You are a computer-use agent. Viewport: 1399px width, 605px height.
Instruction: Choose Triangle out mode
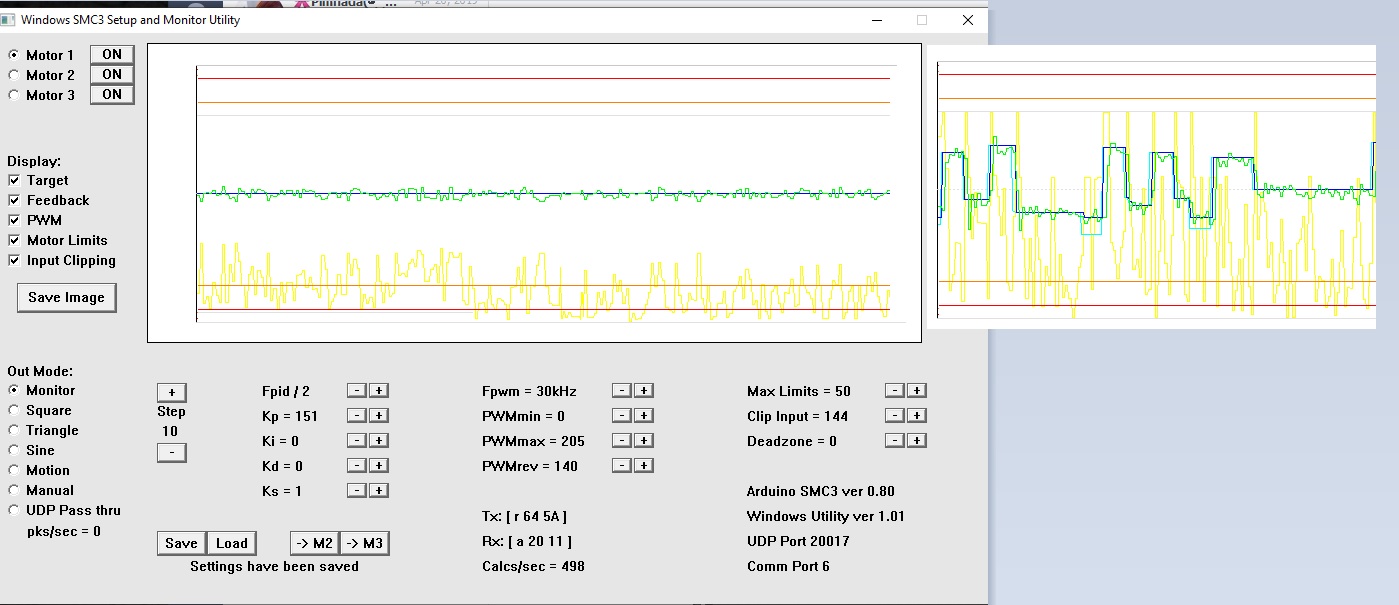(x=14, y=430)
